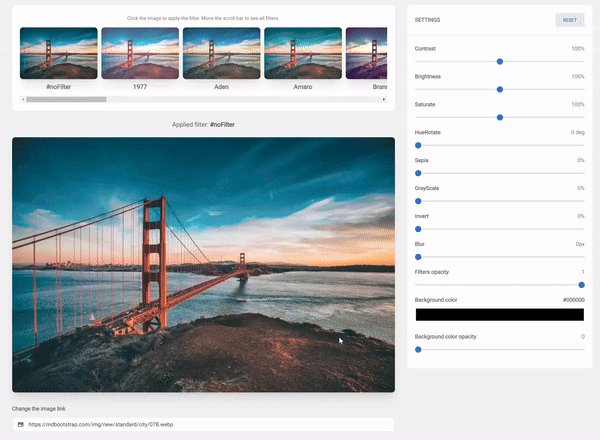Click the filter scrollbar right arrow

click(384, 99)
